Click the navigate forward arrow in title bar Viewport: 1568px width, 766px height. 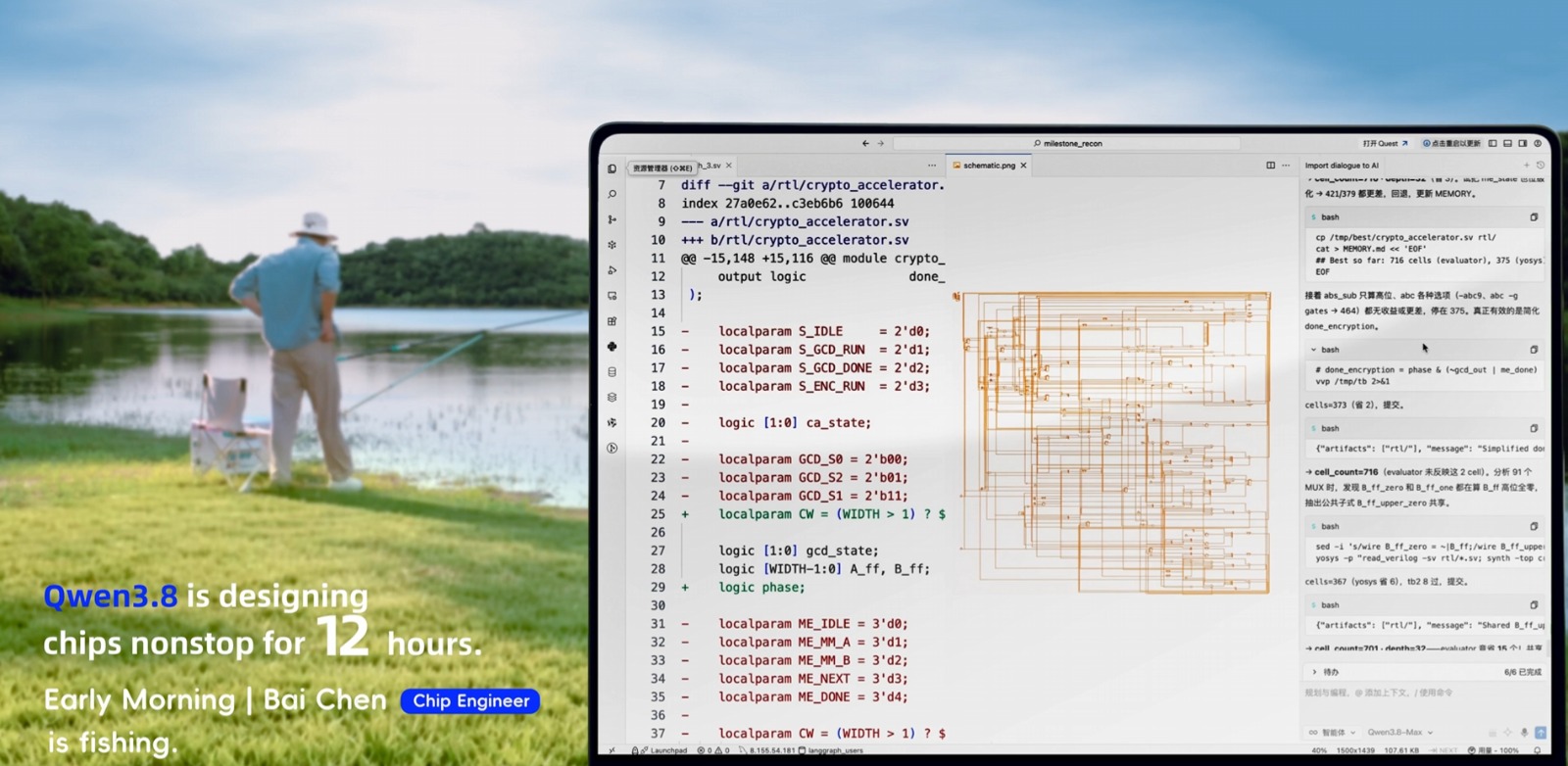[x=880, y=143]
